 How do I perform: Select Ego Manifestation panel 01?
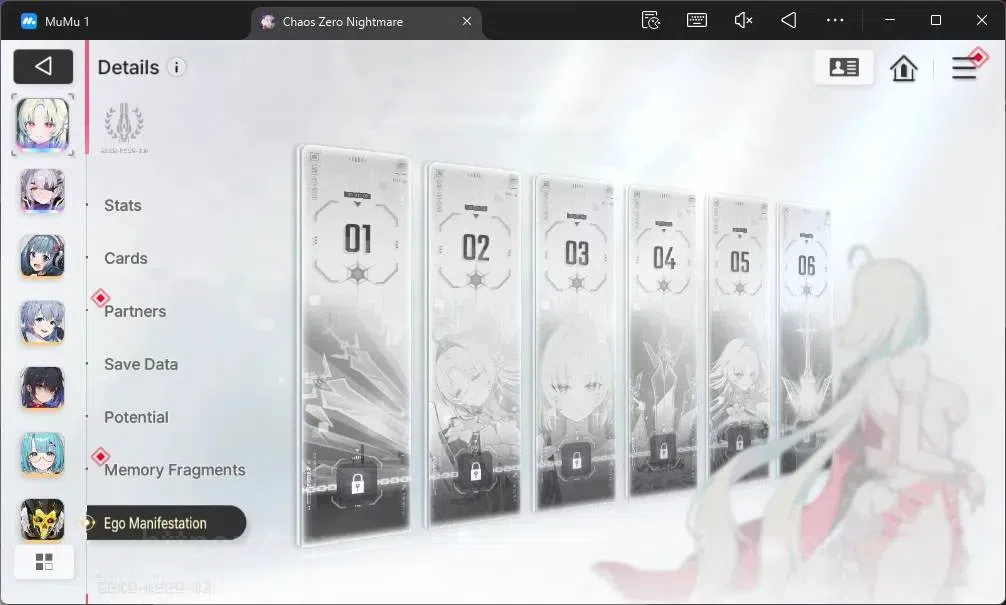356,345
